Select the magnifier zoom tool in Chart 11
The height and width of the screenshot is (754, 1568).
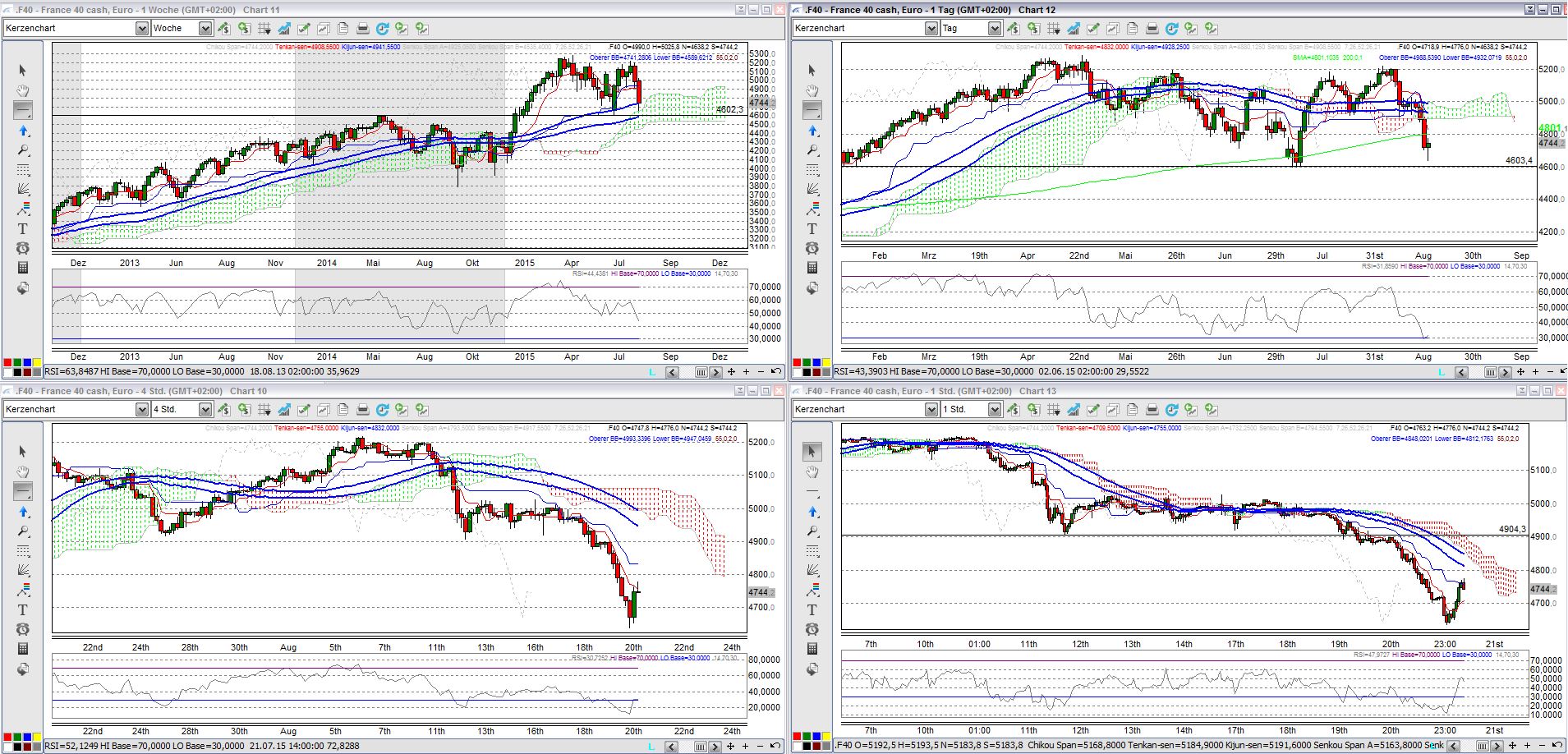23,150
